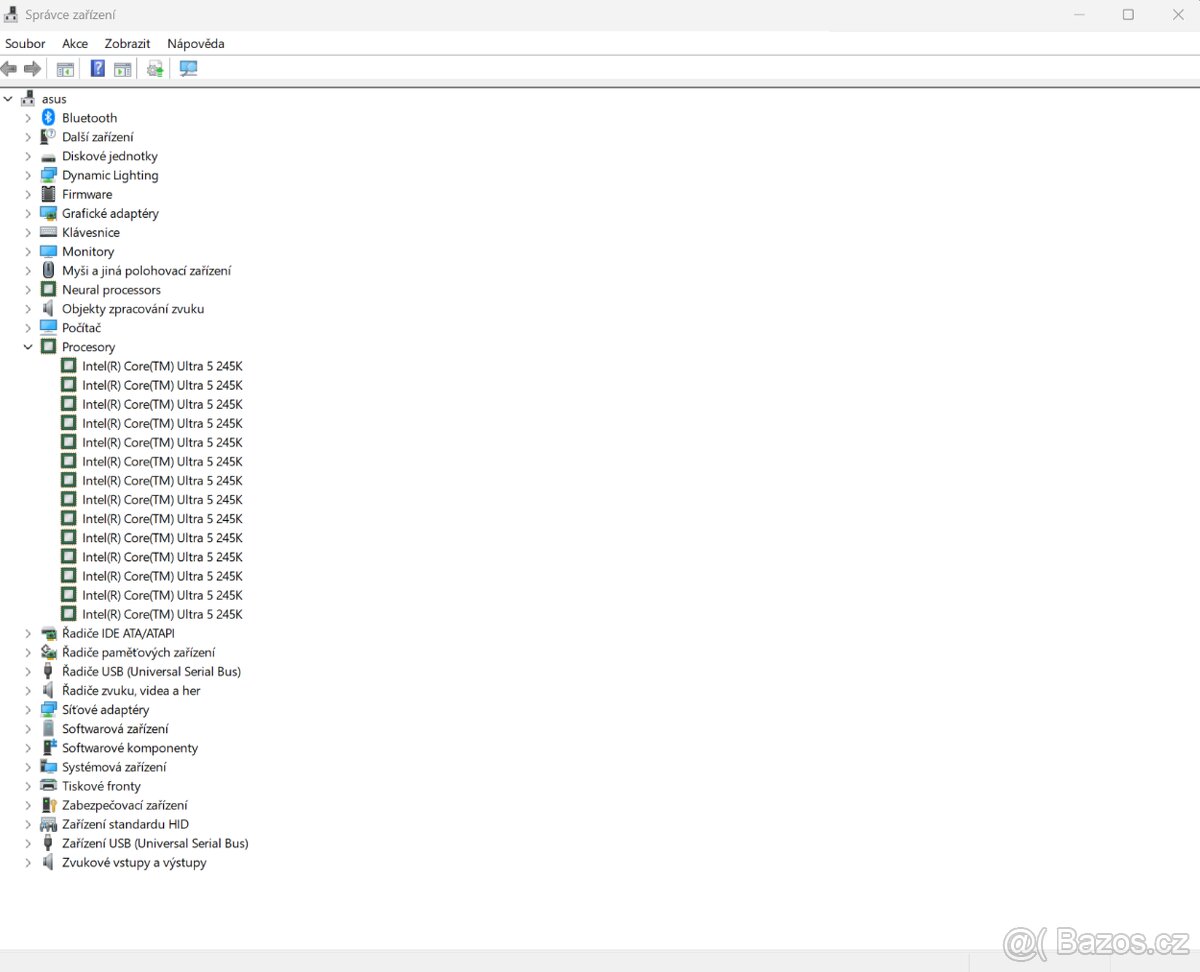Click the Firmware chip icon
Viewport: 1200px width, 972px height.
[x=48, y=194]
